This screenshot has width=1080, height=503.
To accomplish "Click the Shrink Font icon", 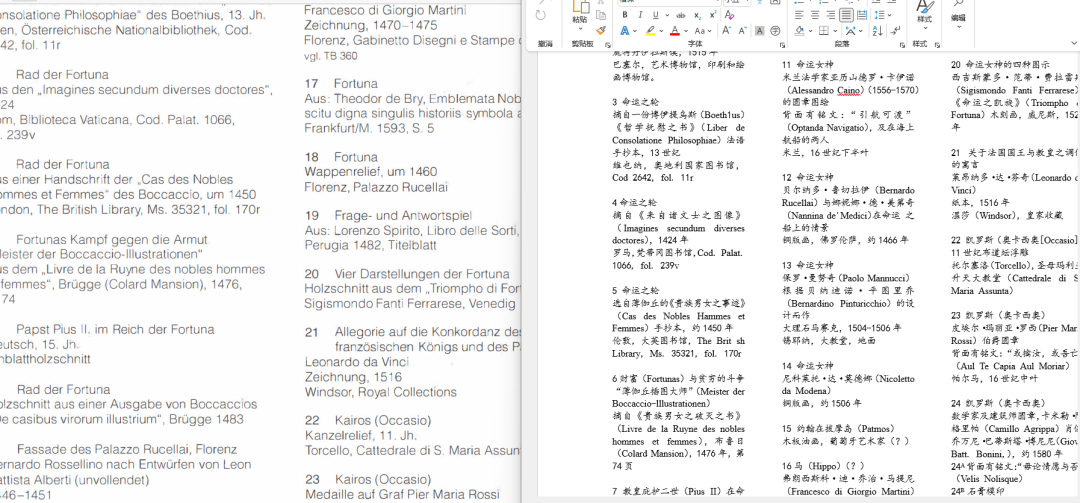I will (742, 30).
